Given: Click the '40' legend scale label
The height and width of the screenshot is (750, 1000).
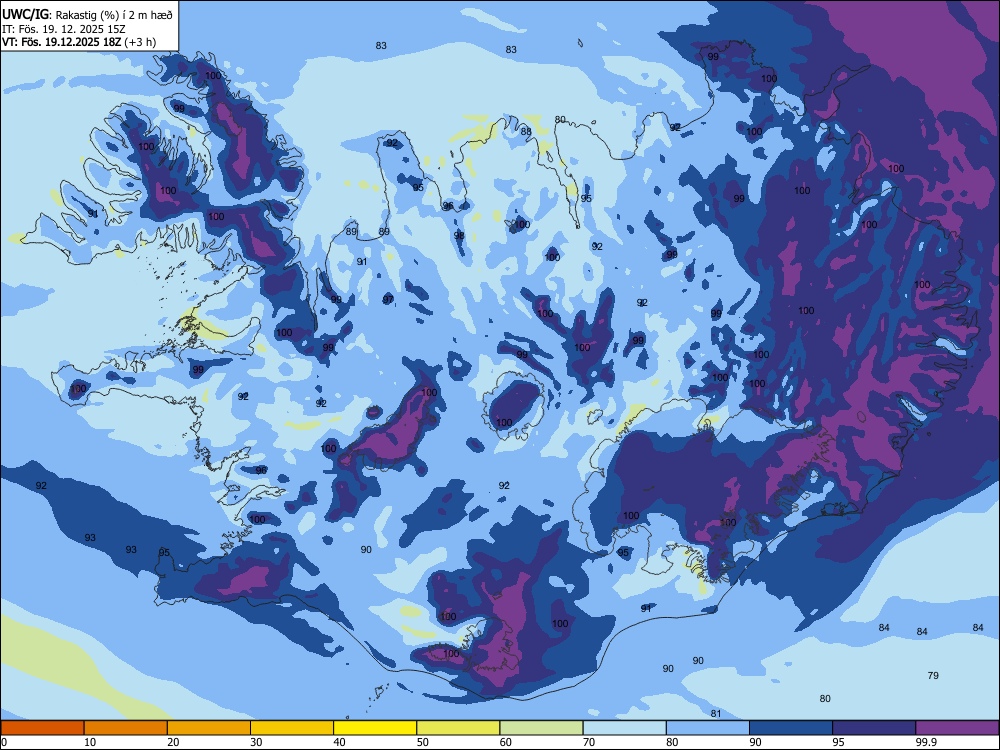Looking at the screenshot, I should point(340,742).
